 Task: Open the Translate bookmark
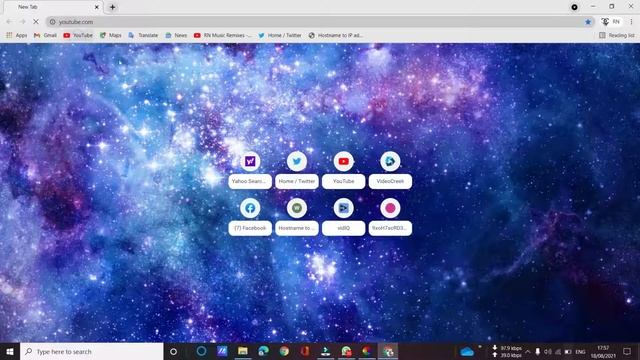143,36
